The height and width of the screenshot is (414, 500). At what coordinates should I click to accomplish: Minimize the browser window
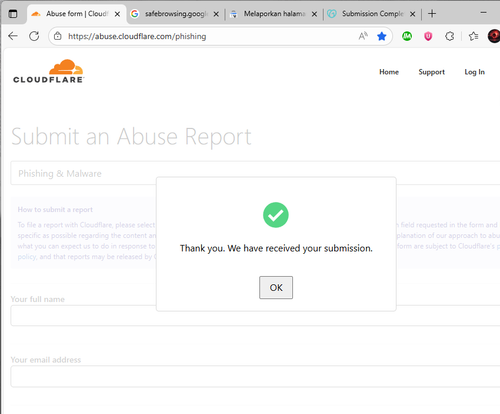click(483, 13)
